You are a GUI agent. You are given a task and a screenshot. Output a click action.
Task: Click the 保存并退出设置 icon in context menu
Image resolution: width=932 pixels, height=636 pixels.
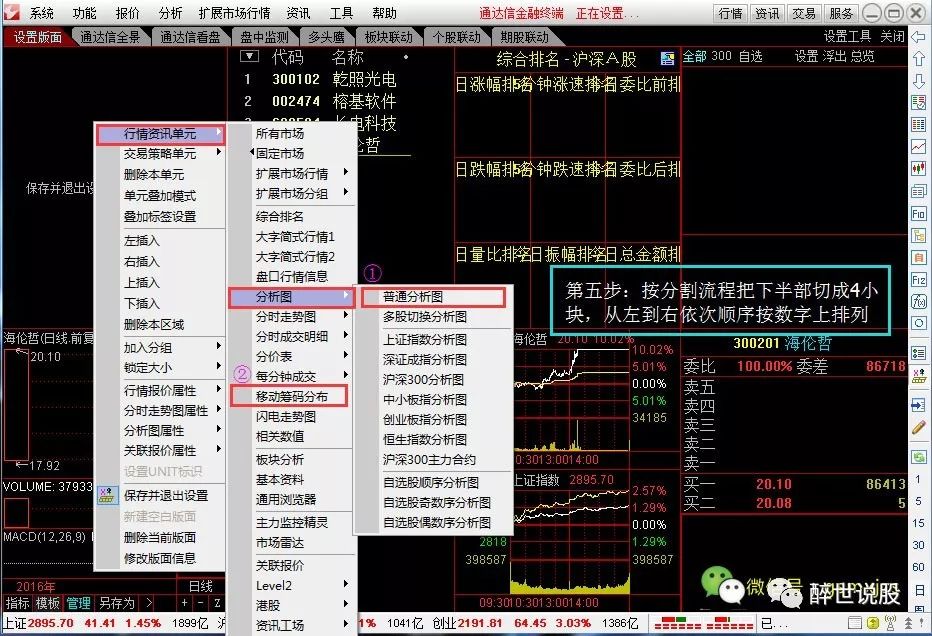tap(107, 495)
